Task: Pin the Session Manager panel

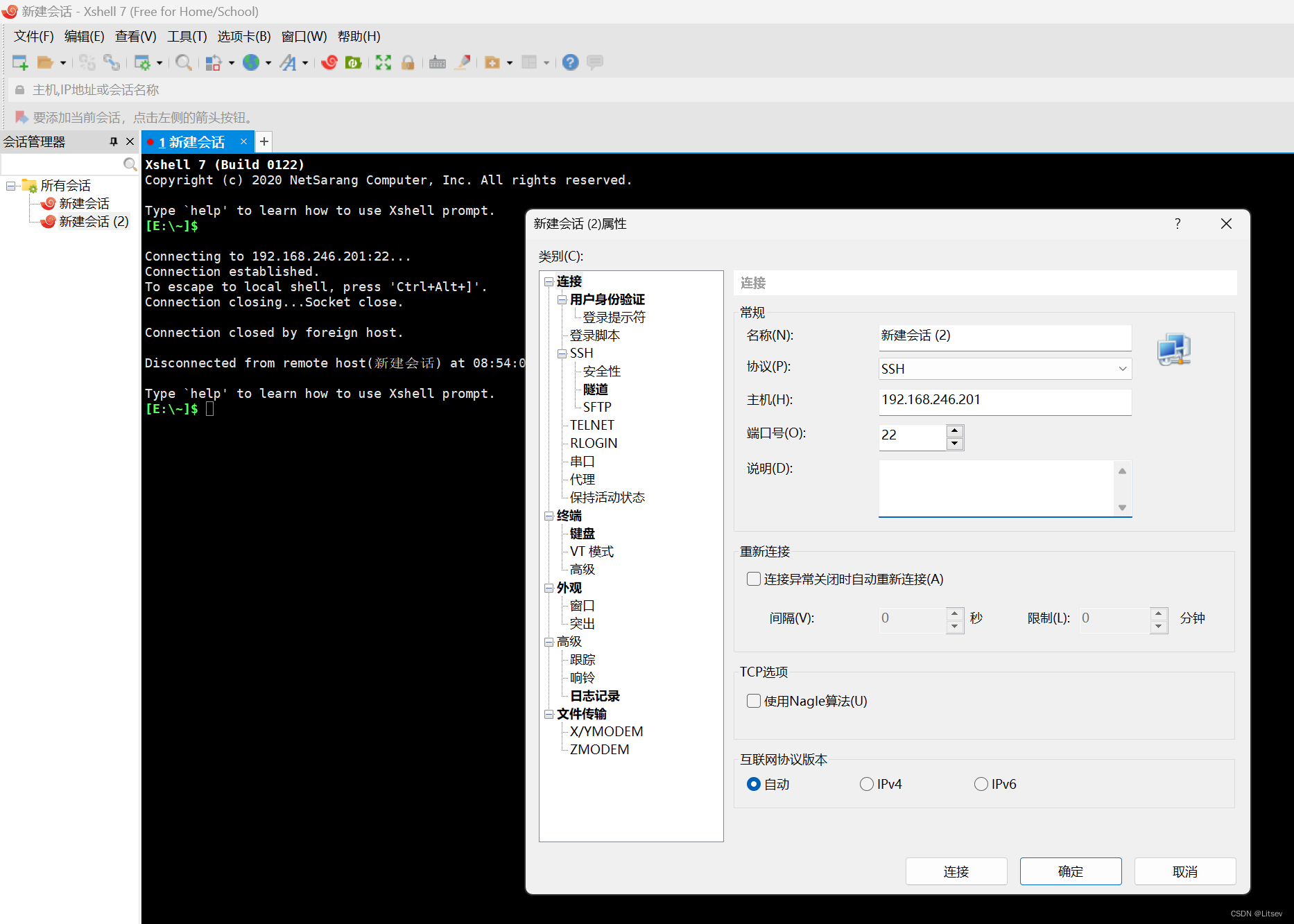Action: [x=114, y=141]
